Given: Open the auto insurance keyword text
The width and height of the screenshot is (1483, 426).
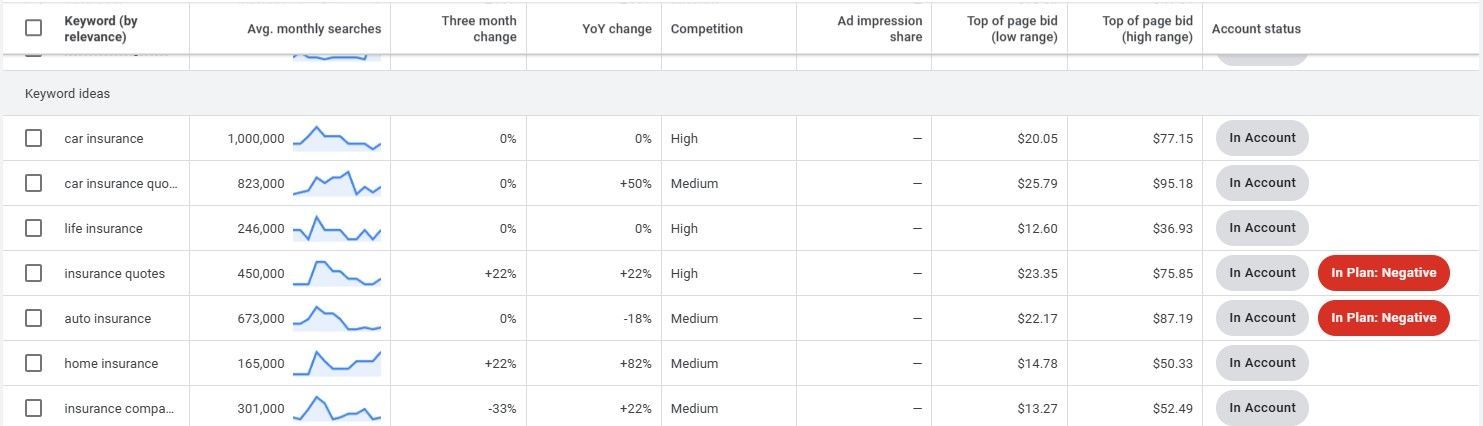Looking at the screenshot, I should pyautogui.click(x=108, y=319).
